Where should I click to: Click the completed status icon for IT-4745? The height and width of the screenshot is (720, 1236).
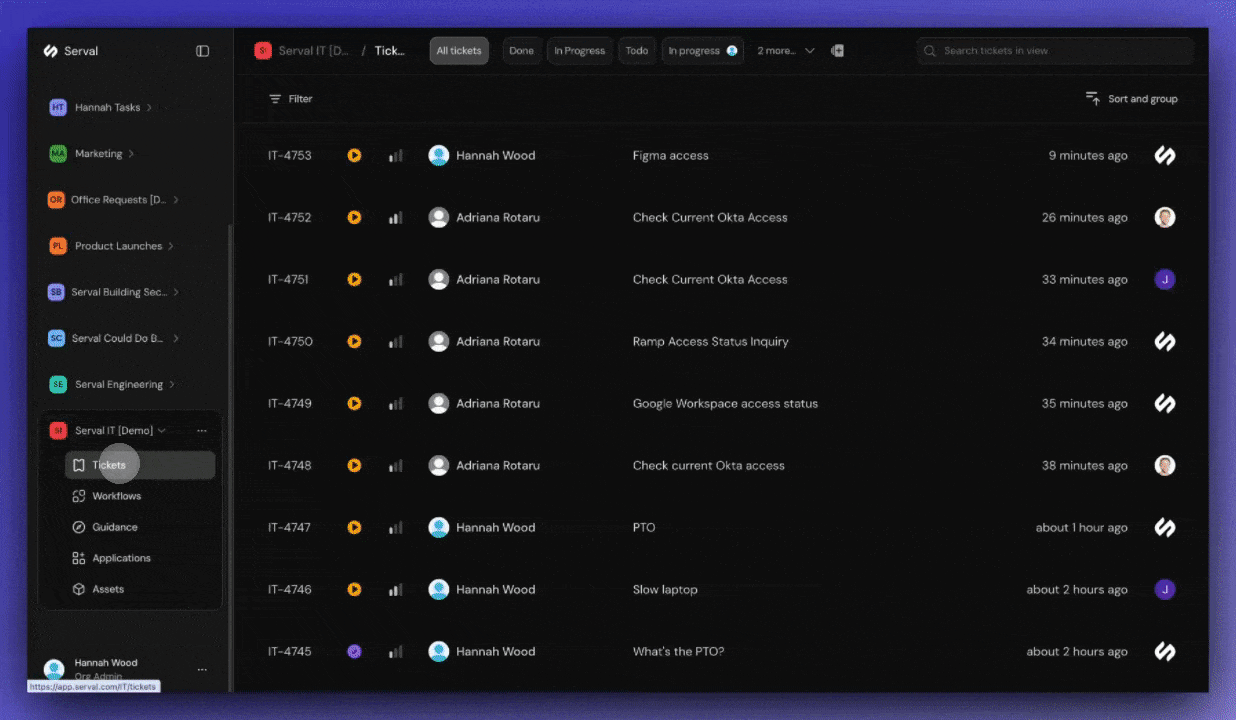tap(354, 652)
